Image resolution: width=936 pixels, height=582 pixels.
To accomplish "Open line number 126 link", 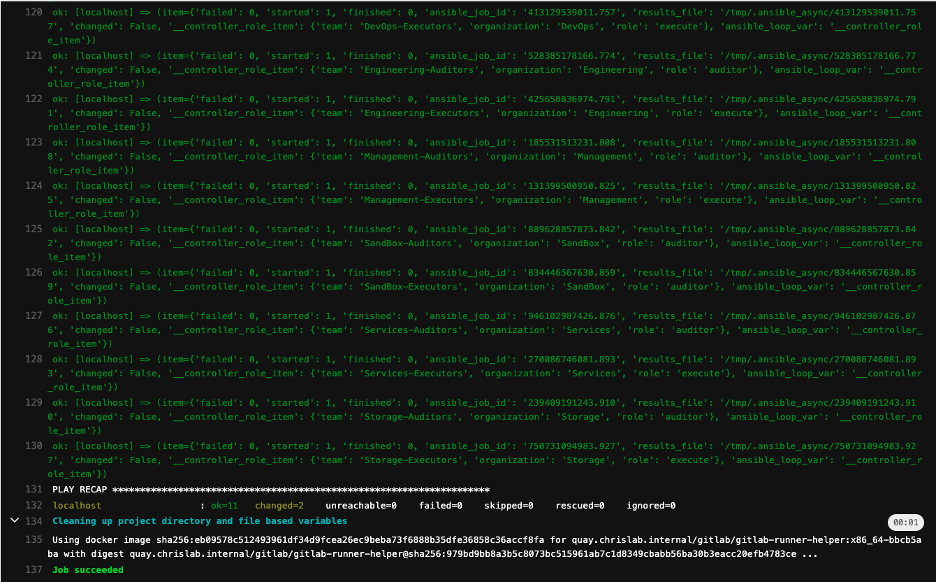I will click(x=33, y=272).
